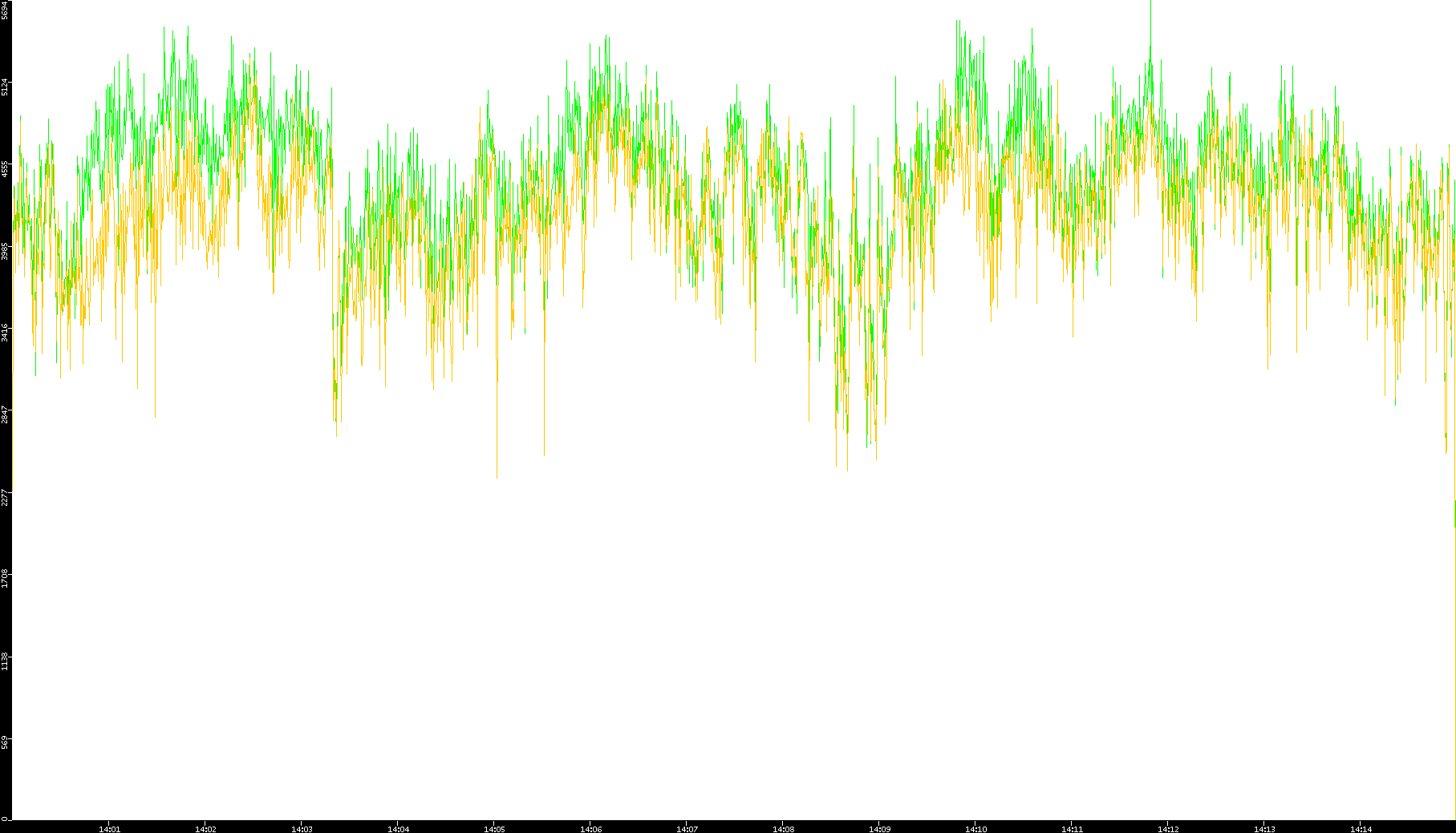Select the 14:06 time marker
The image size is (1456, 833).
590,829
